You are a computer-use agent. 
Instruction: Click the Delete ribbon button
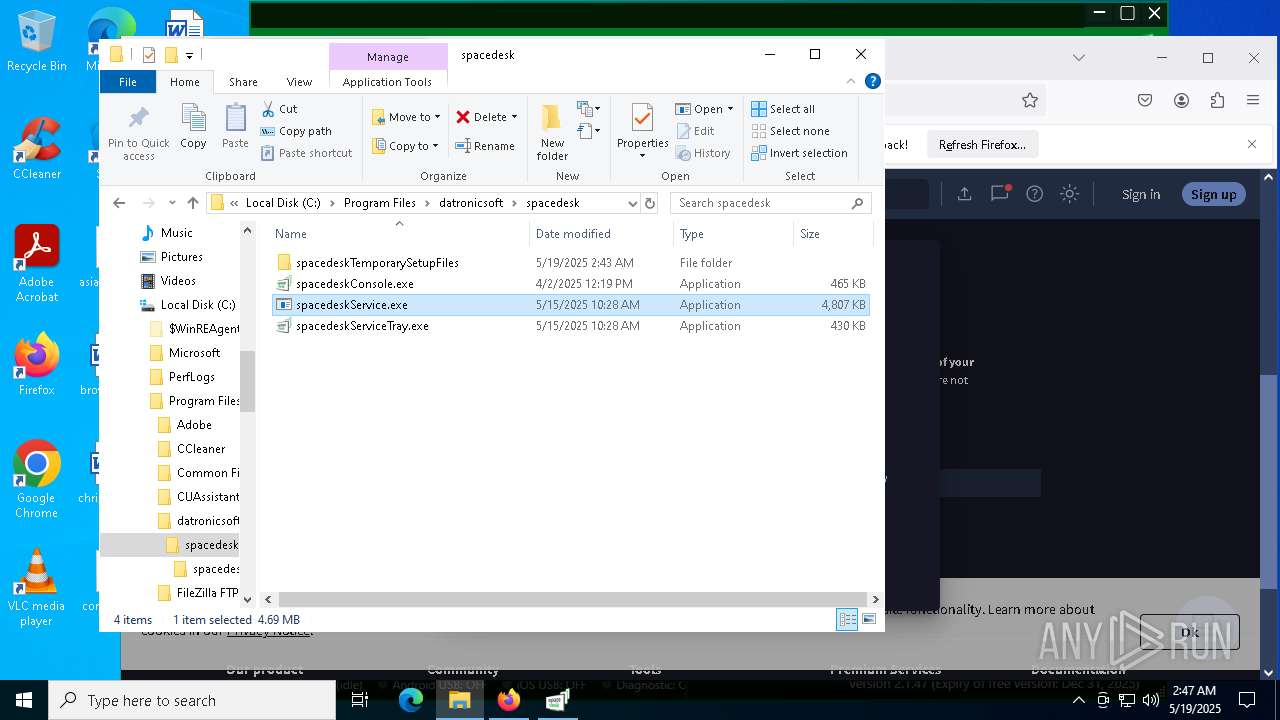(x=487, y=117)
